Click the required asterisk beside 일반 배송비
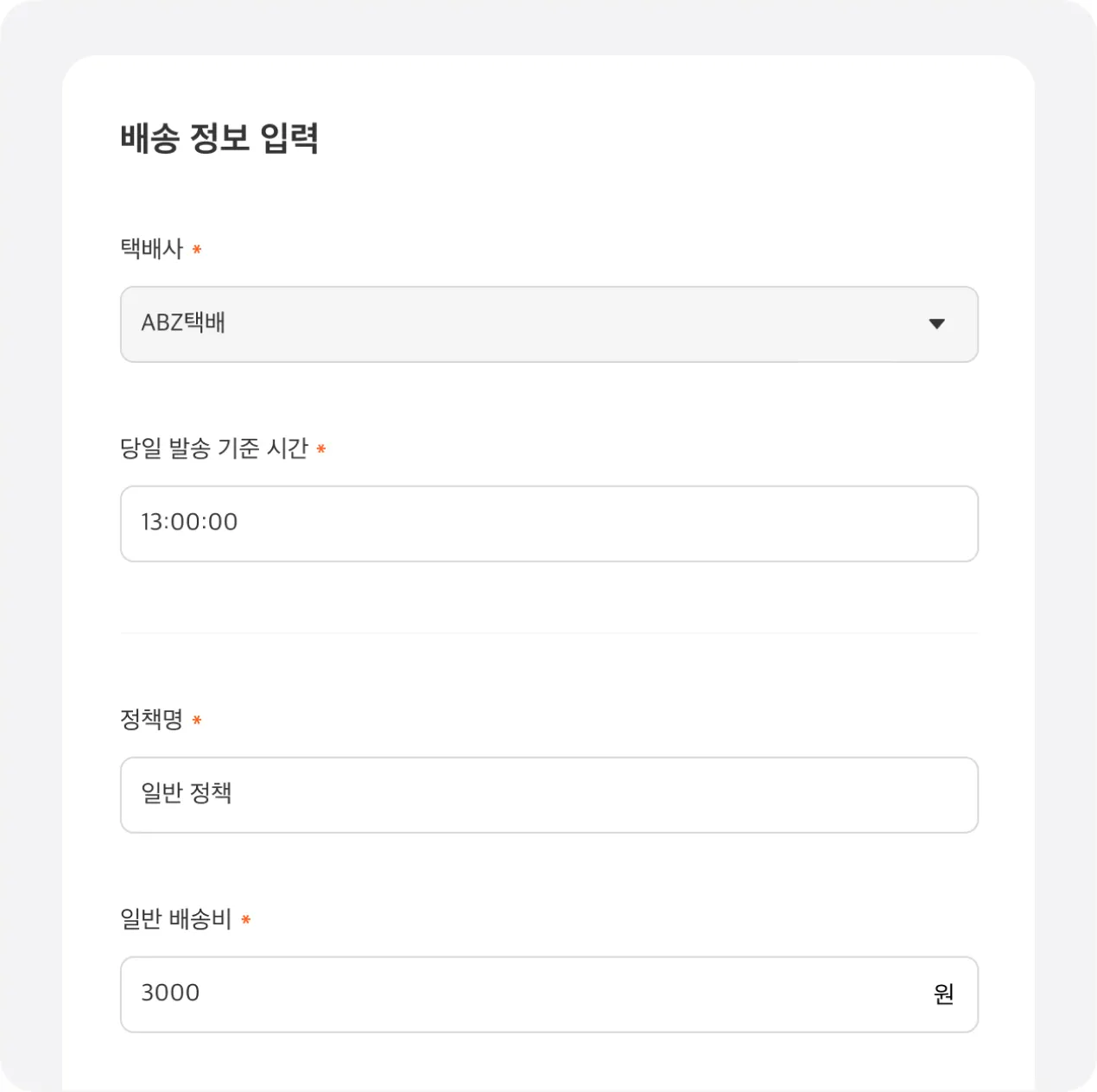Image resolution: width=1097 pixels, height=1092 pixels. pyautogui.click(x=246, y=920)
